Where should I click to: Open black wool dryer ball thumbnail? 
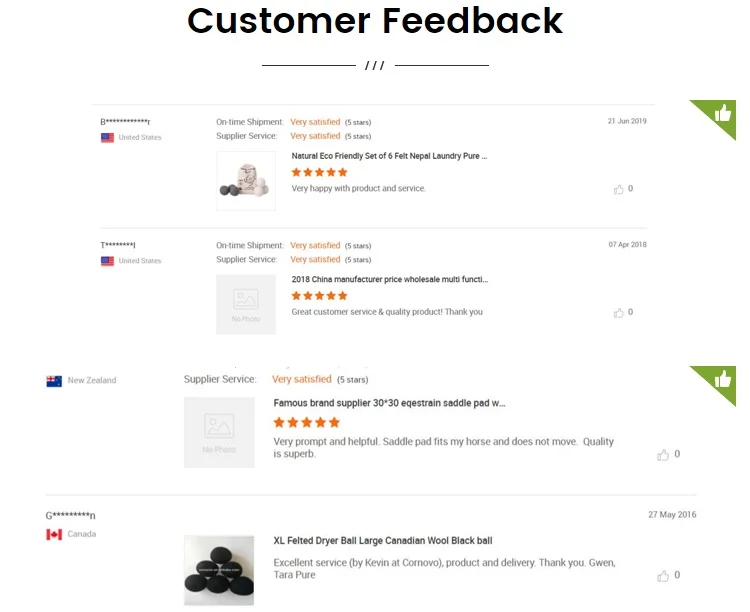[x=219, y=570]
